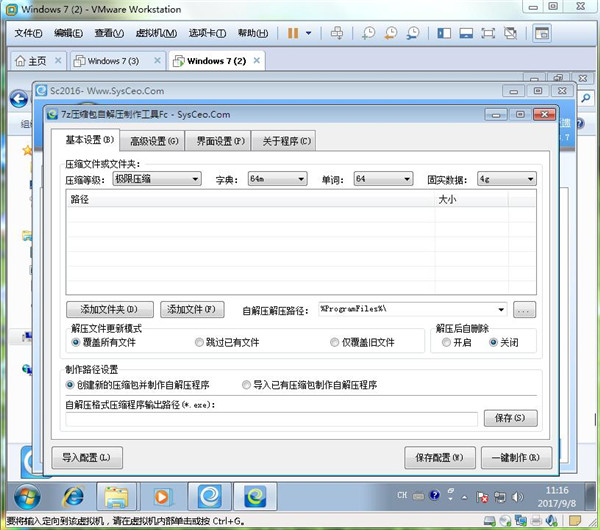
Task: Click the console view icon in toolbar
Action: [541, 33]
